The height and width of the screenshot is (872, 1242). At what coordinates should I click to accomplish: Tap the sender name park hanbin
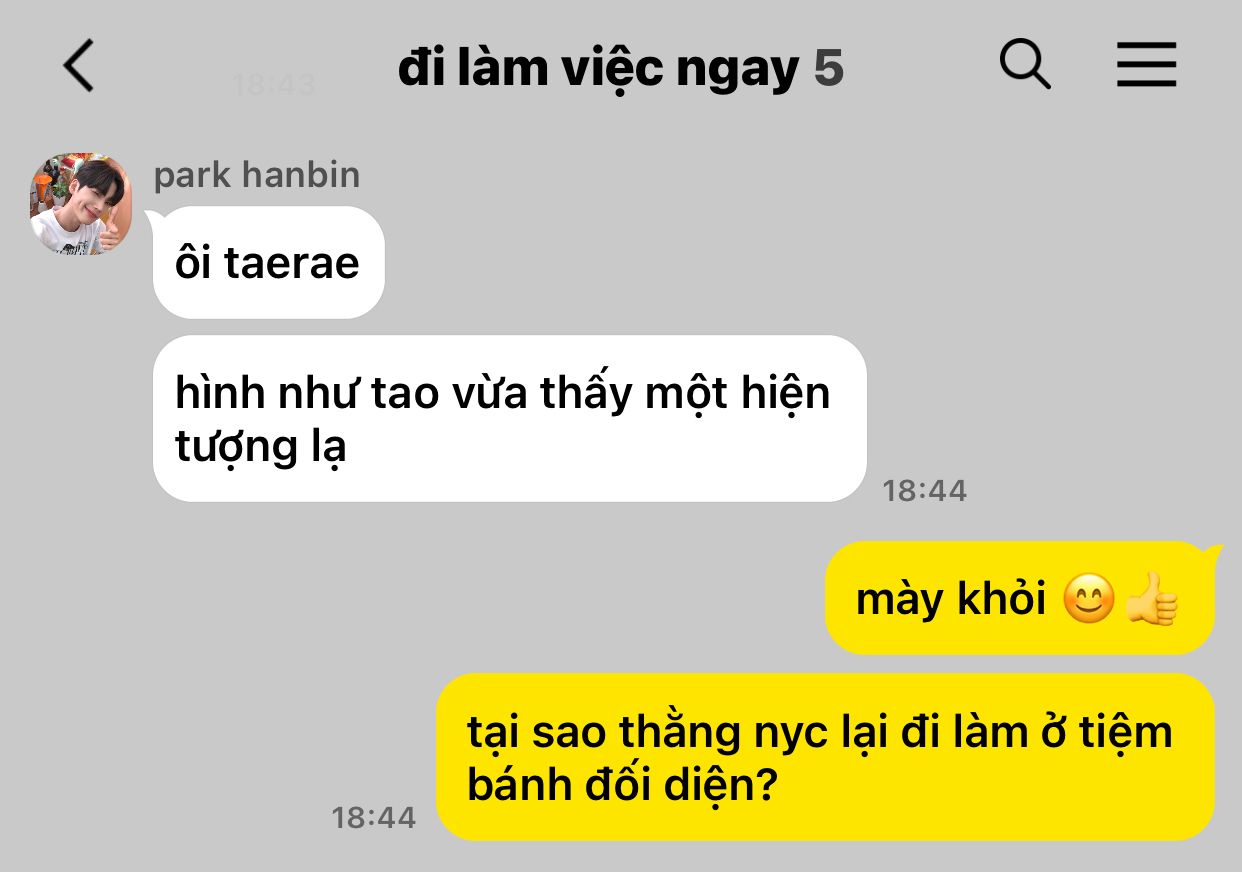257,175
